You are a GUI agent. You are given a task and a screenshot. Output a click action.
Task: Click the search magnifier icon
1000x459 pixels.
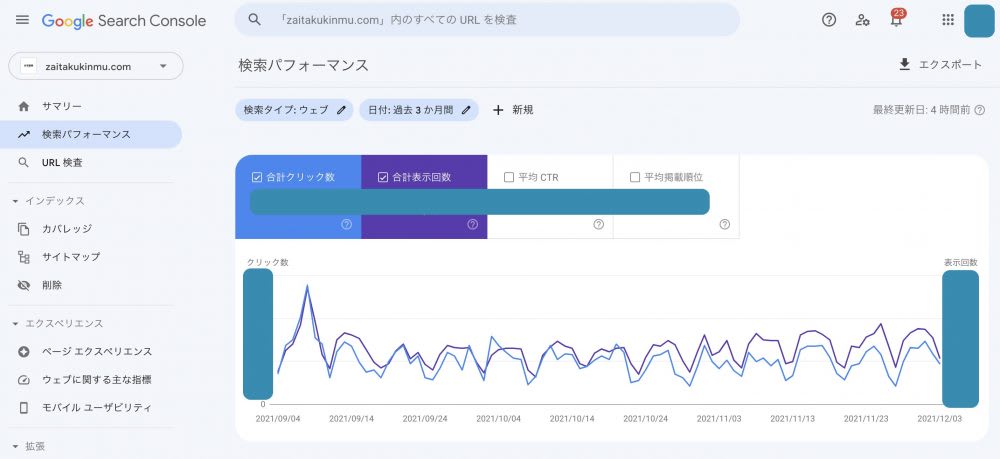pyautogui.click(x=254, y=20)
